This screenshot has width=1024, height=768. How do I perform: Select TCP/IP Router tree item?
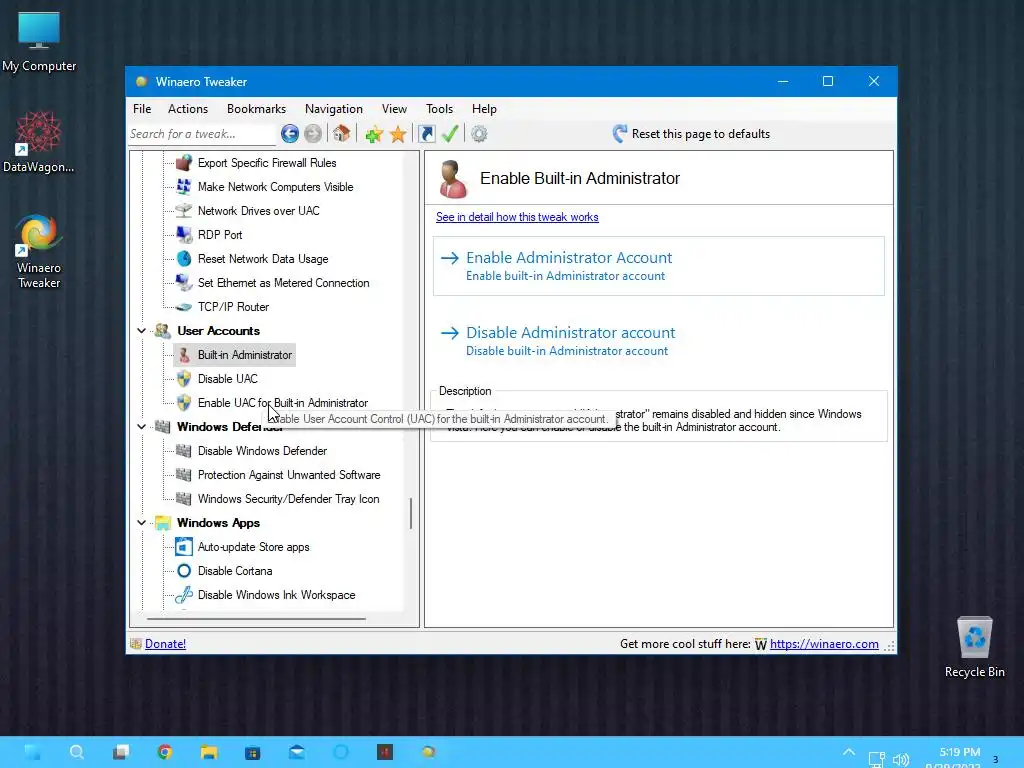pyautogui.click(x=233, y=307)
